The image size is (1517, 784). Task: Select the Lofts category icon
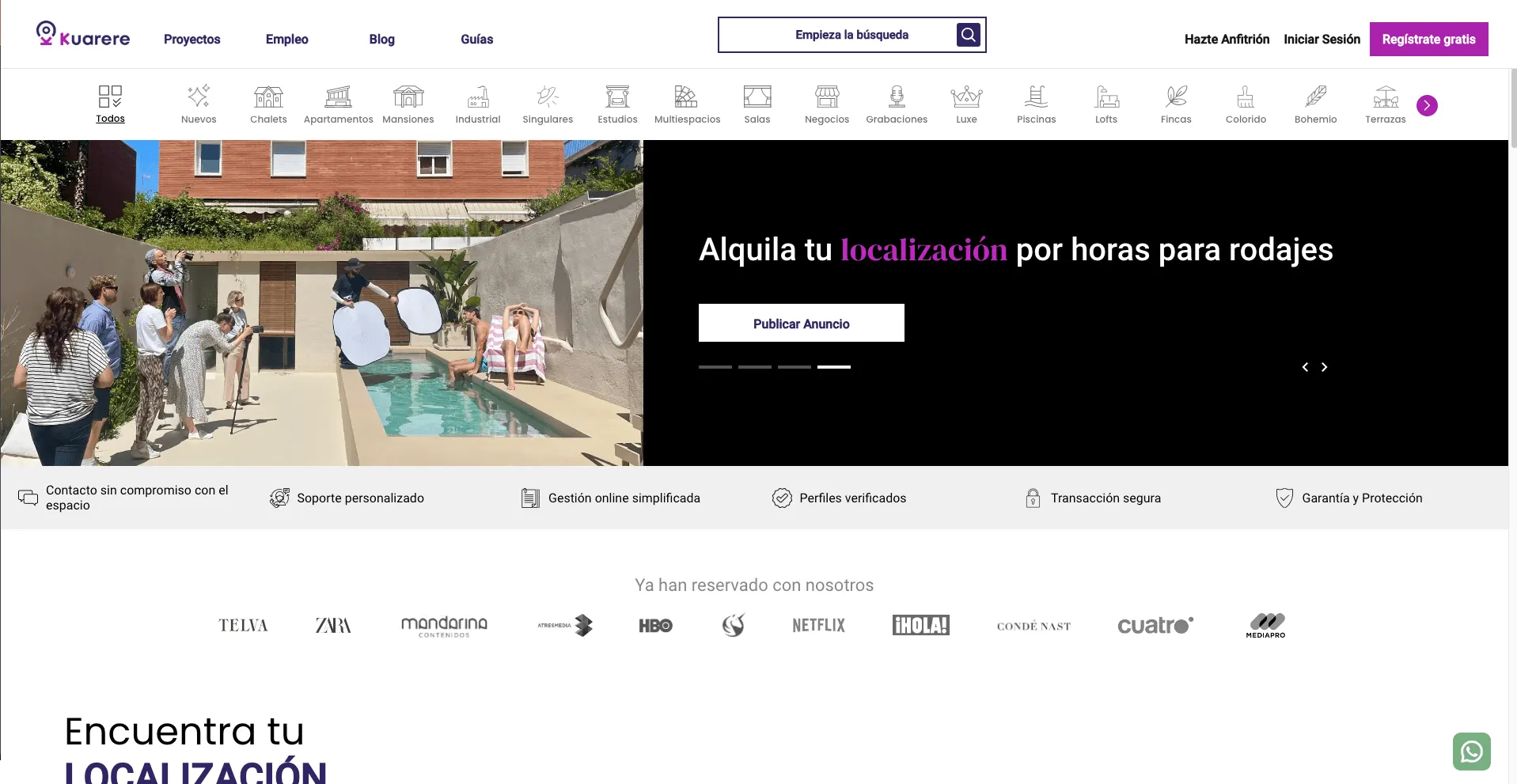point(1106,97)
